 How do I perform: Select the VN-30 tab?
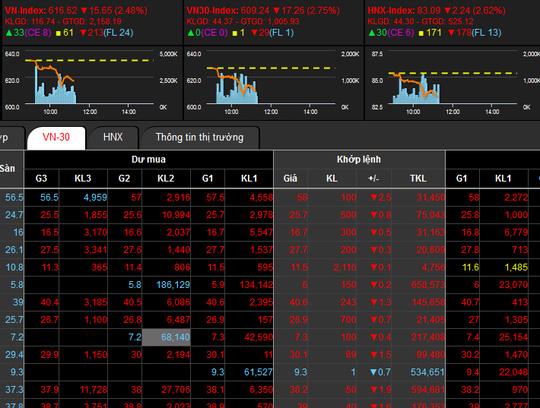coord(56,137)
